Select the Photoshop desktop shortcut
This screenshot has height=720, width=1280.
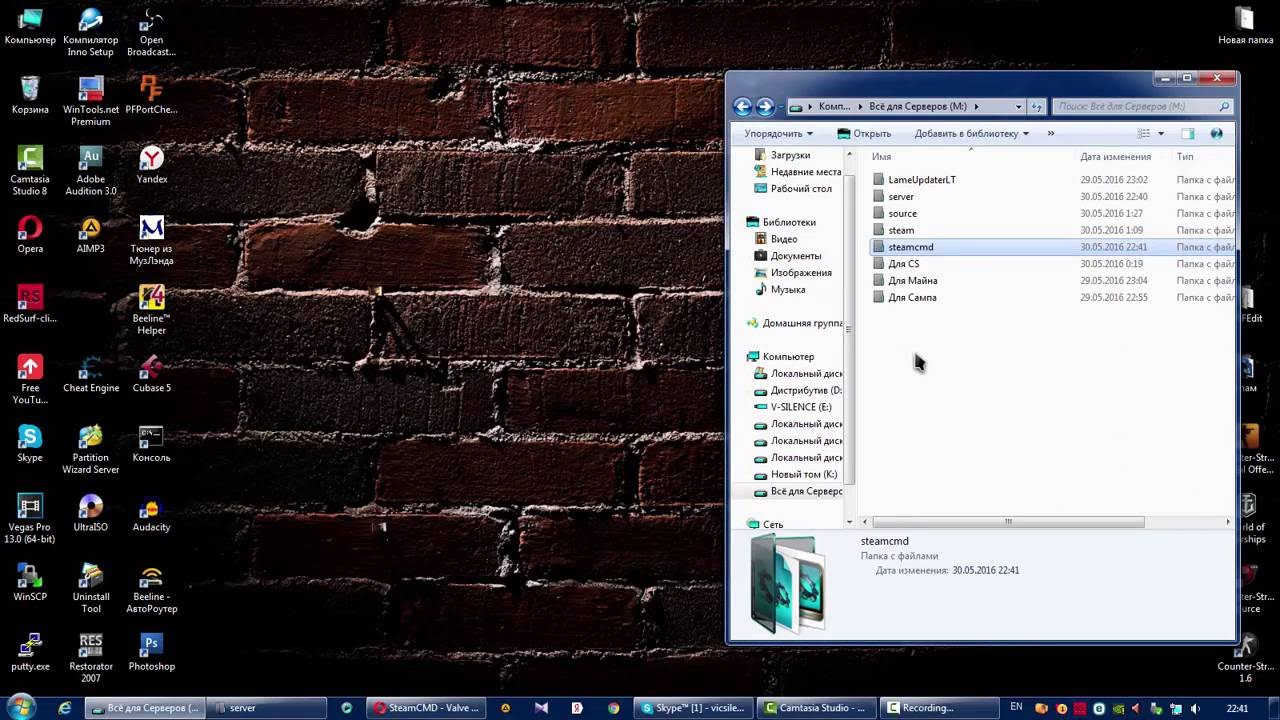tap(152, 652)
